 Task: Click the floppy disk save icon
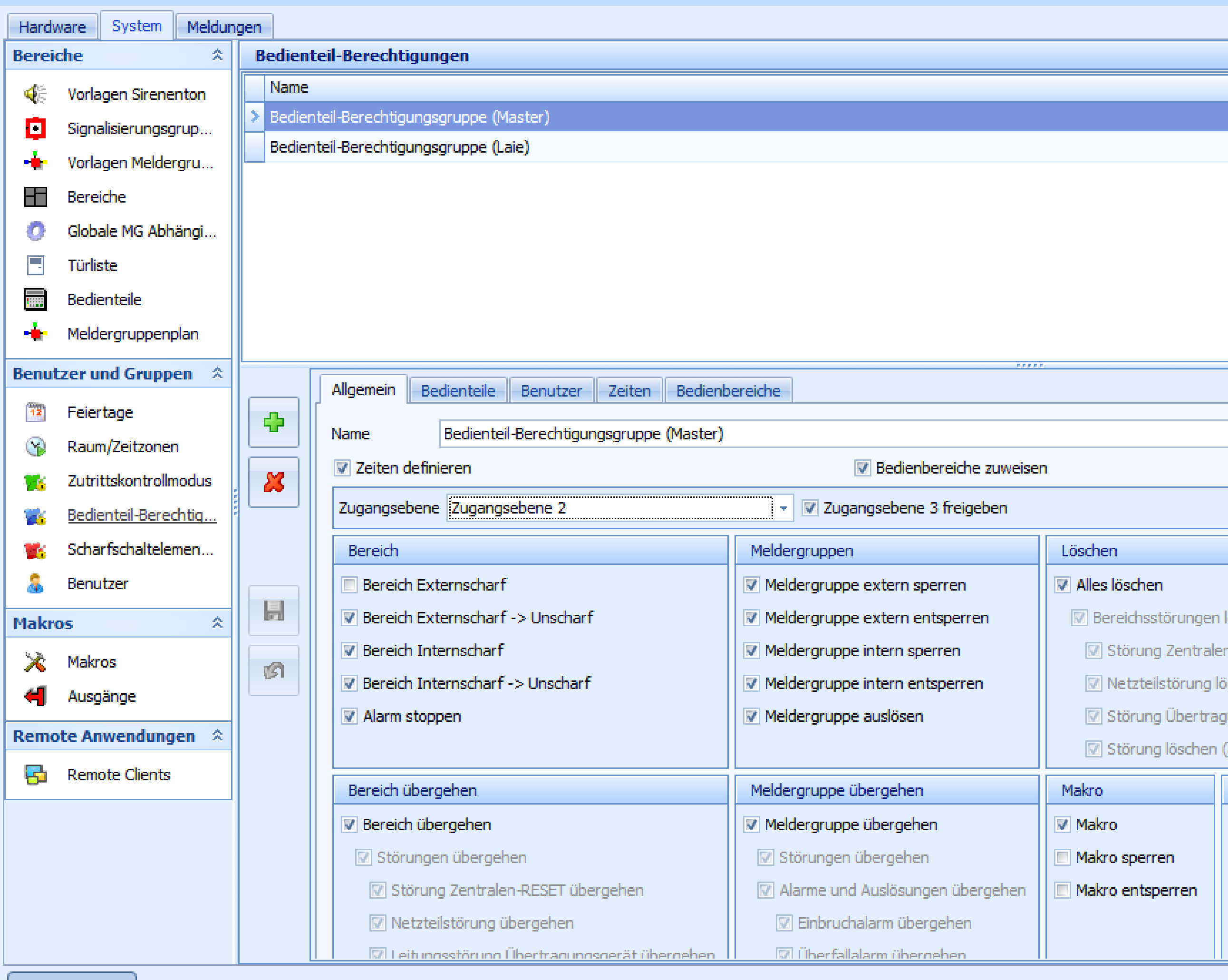[x=273, y=611]
